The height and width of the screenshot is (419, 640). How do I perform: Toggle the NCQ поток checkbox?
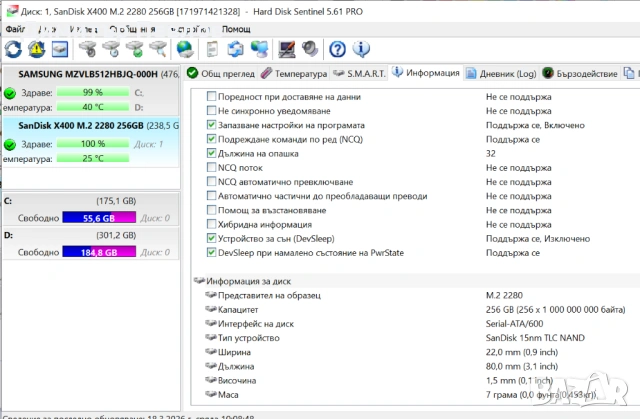211,168
